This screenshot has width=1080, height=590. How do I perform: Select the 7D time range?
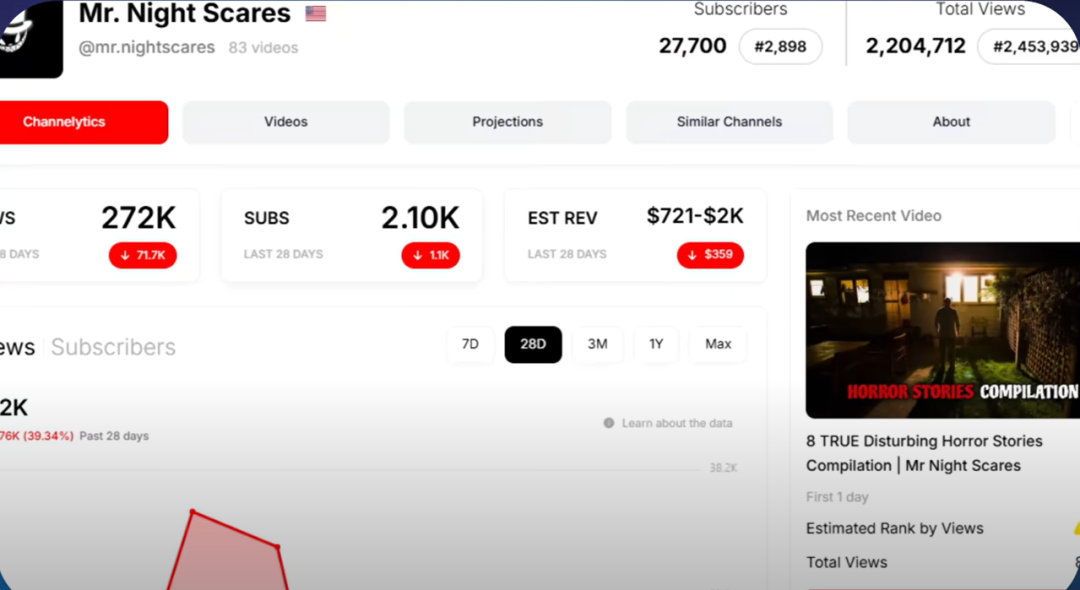470,344
